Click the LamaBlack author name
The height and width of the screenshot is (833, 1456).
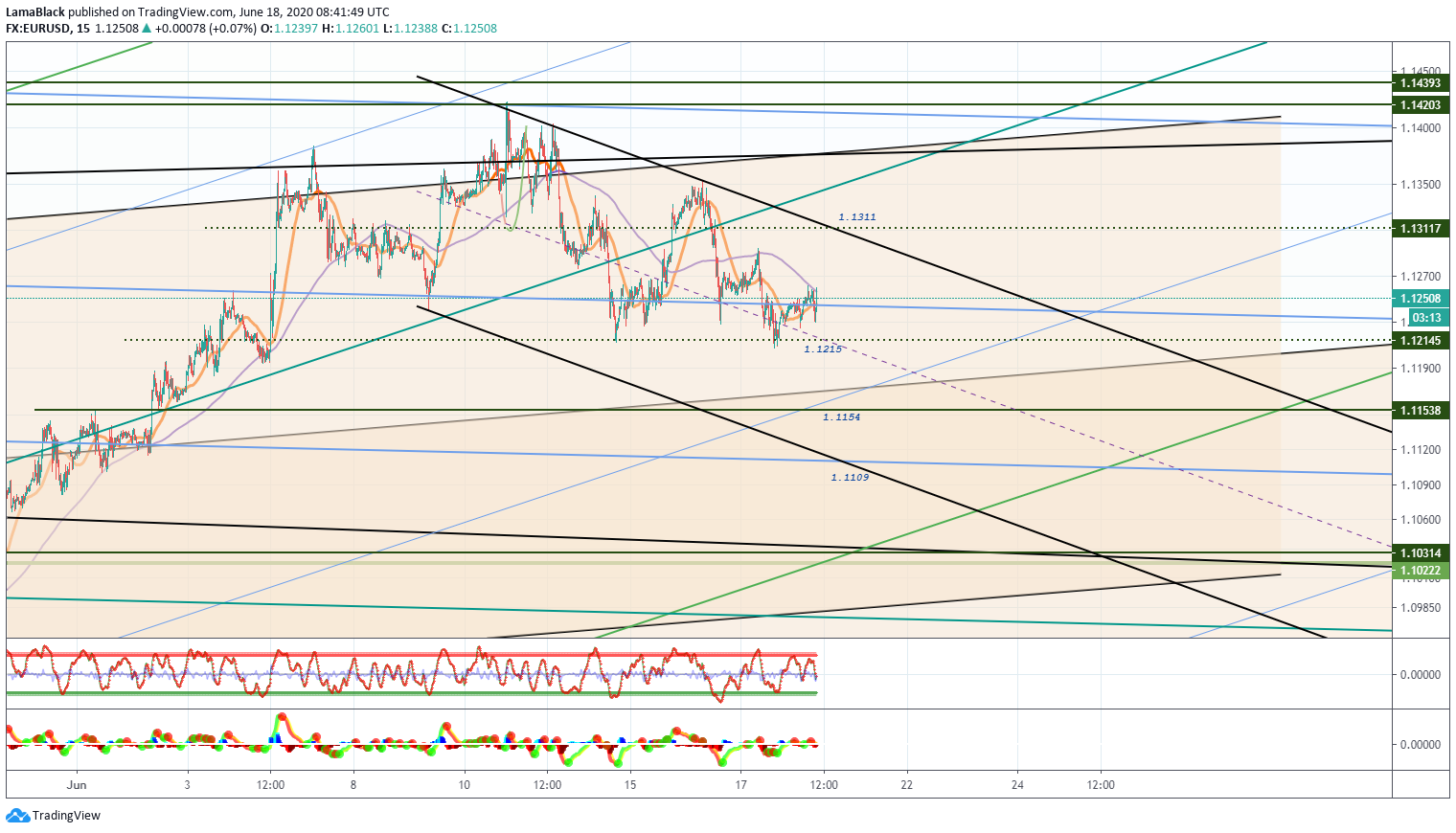[35, 12]
